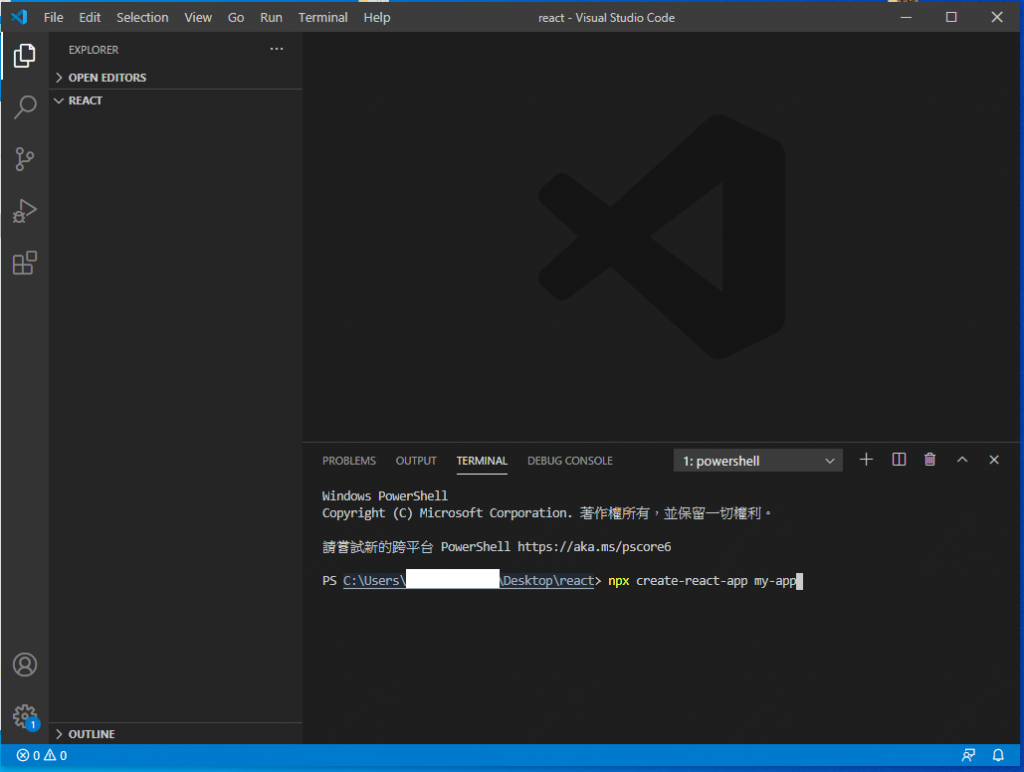Open the feedback icon in the status bar
Screen dimensions: 1024x772
click(x=968, y=756)
